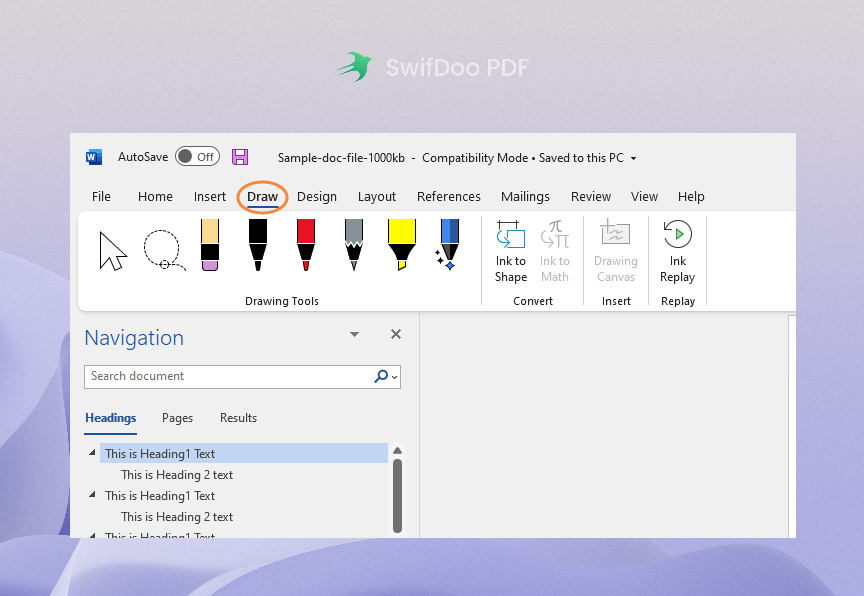The height and width of the screenshot is (596, 864).
Task: Activate the Lasso Select tool
Action: click(164, 251)
